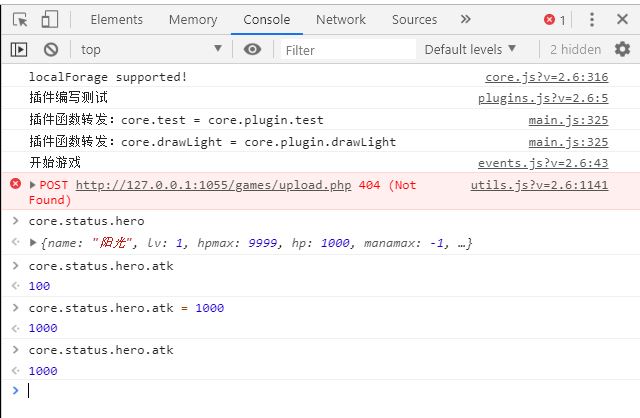This screenshot has height=418, width=640.
Task: Focus the console Filter input field
Action: click(x=346, y=49)
